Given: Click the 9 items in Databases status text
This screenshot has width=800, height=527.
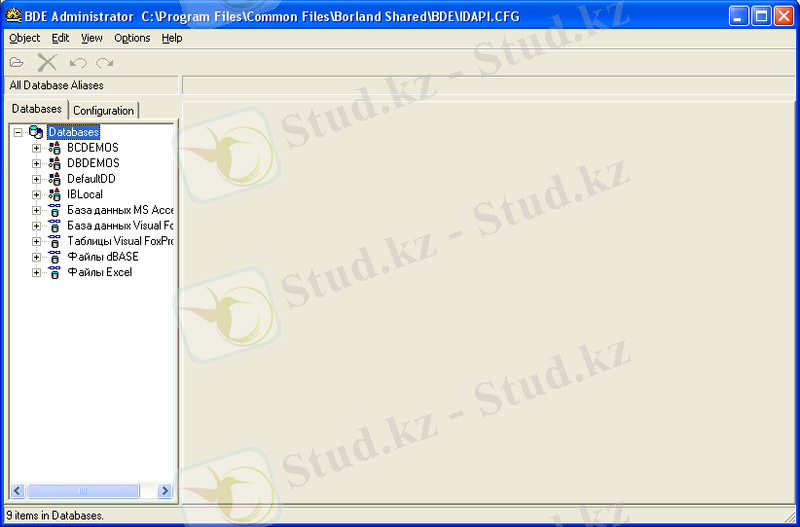Looking at the screenshot, I should pos(55,516).
